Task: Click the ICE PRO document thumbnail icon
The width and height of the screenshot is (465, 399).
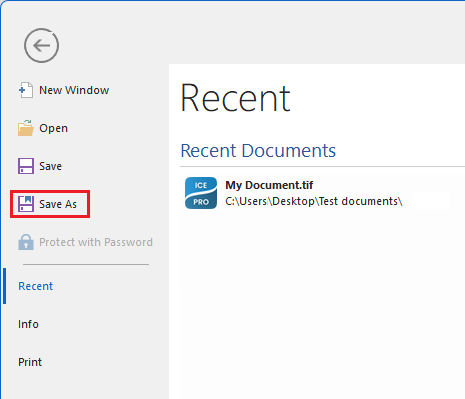Action: tap(201, 193)
